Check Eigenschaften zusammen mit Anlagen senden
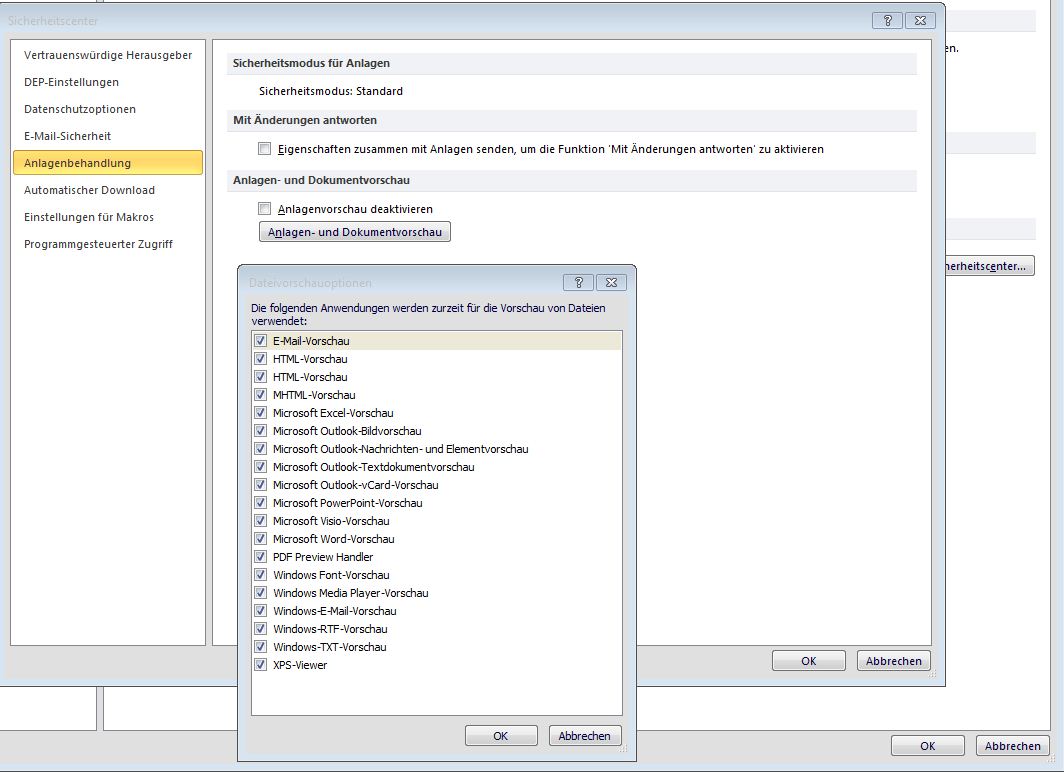This screenshot has width=1064, height=772. [265, 149]
